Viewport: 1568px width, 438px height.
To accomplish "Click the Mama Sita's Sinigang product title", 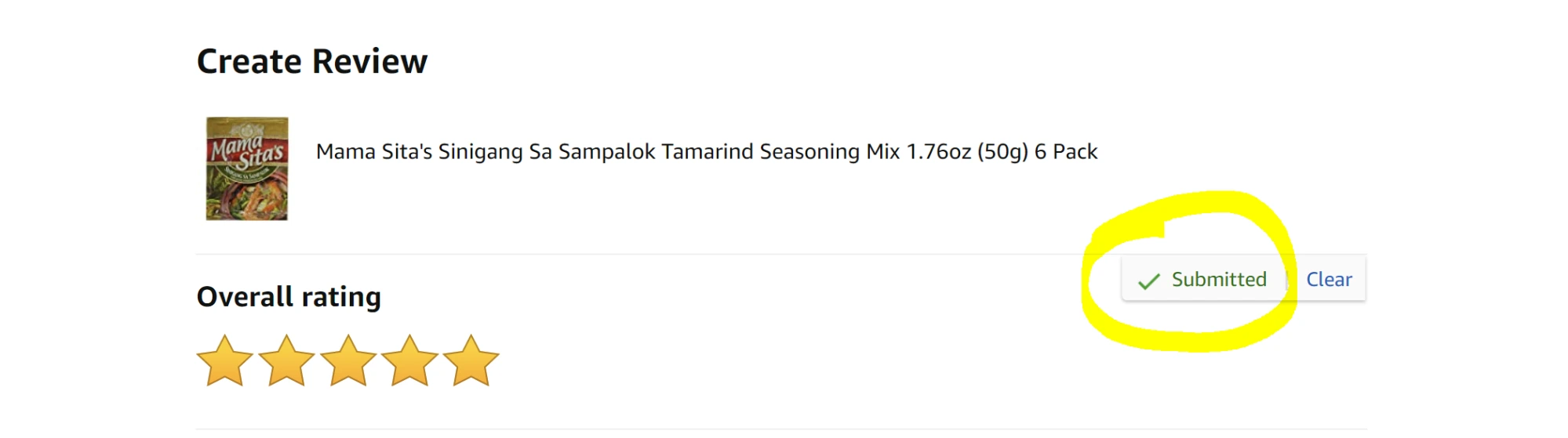I will tap(706, 152).
